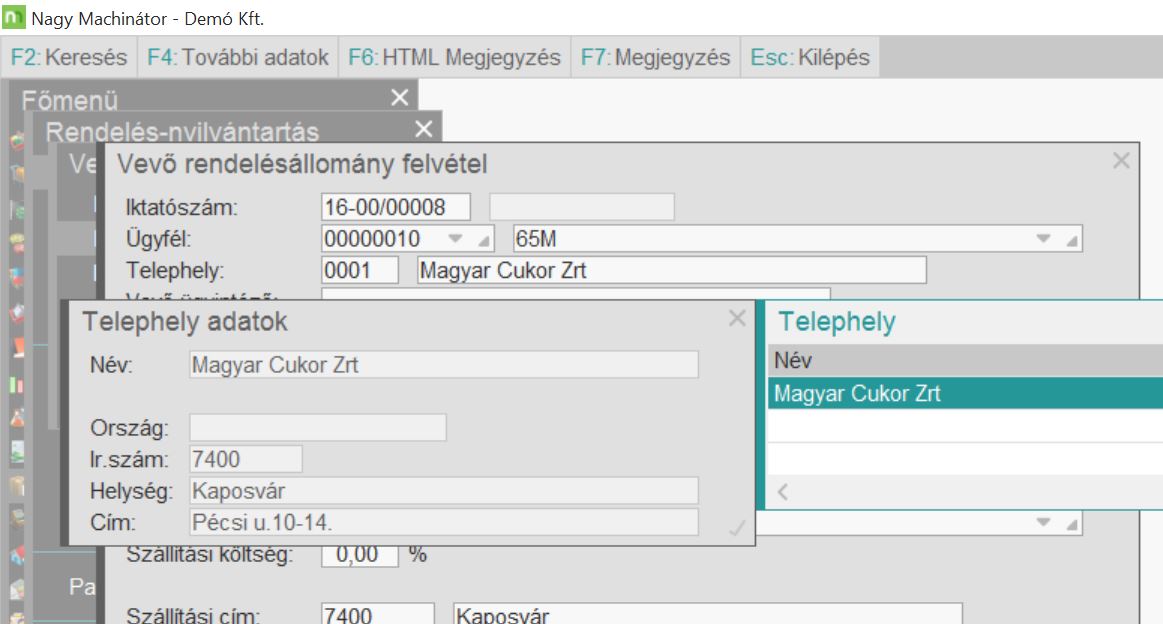Click the Szállítási cím city field Kaposvár
1163x624 pixels.
click(708, 614)
